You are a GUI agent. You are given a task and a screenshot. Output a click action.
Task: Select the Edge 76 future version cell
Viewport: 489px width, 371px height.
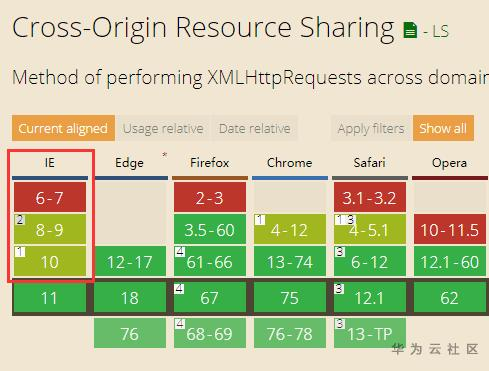pos(130,333)
